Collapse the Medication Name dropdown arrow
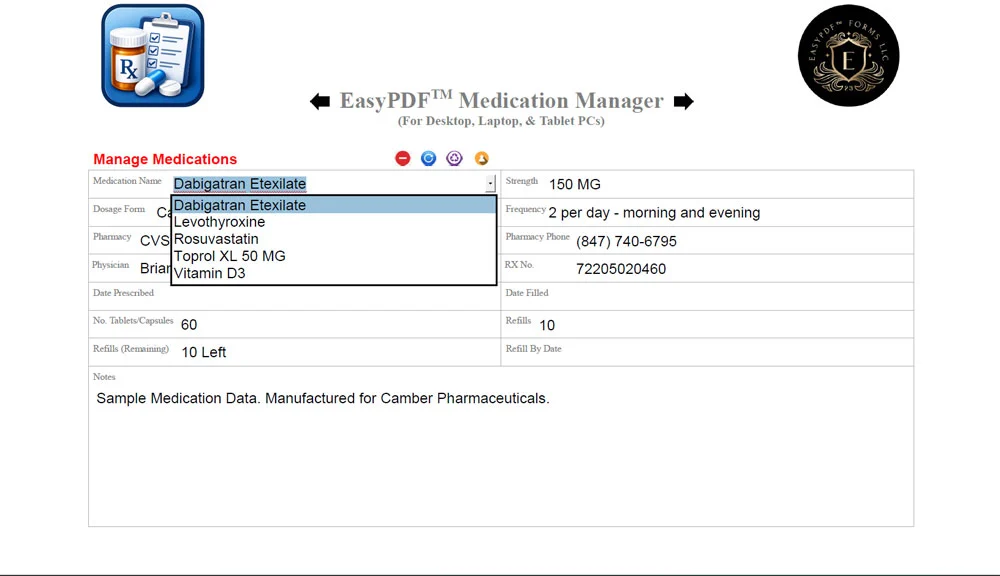This screenshot has width=1000, height=576. [490, 184]
